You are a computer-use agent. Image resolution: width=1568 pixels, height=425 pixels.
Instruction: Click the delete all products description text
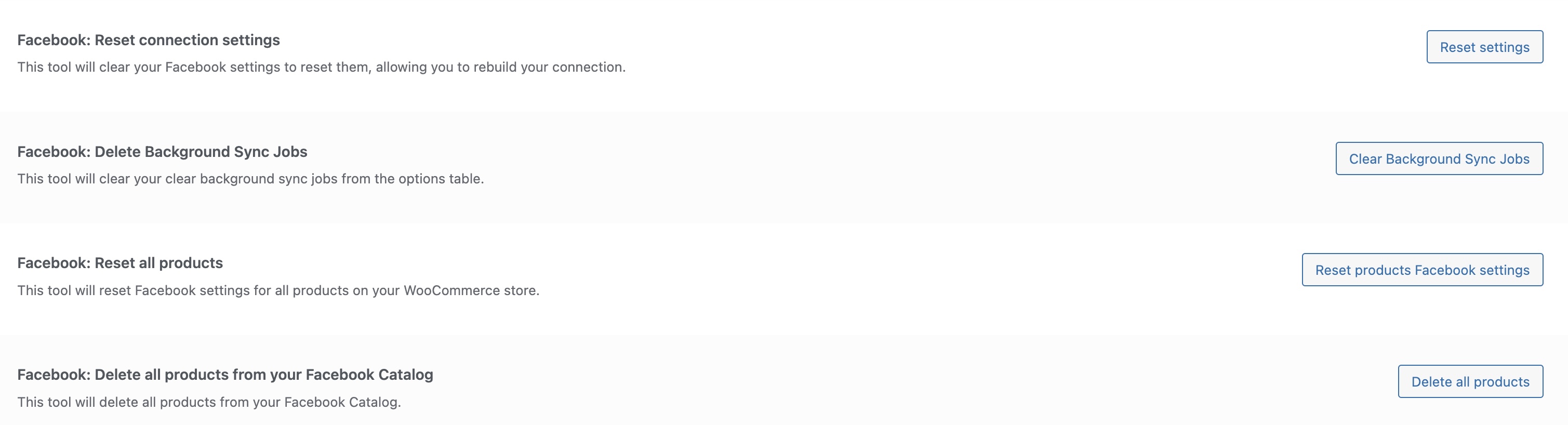tap(209, 402)
